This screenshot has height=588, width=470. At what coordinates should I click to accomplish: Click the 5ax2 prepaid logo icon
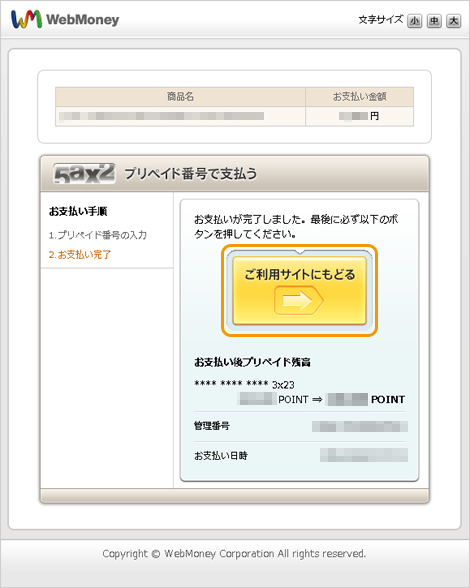84,174
